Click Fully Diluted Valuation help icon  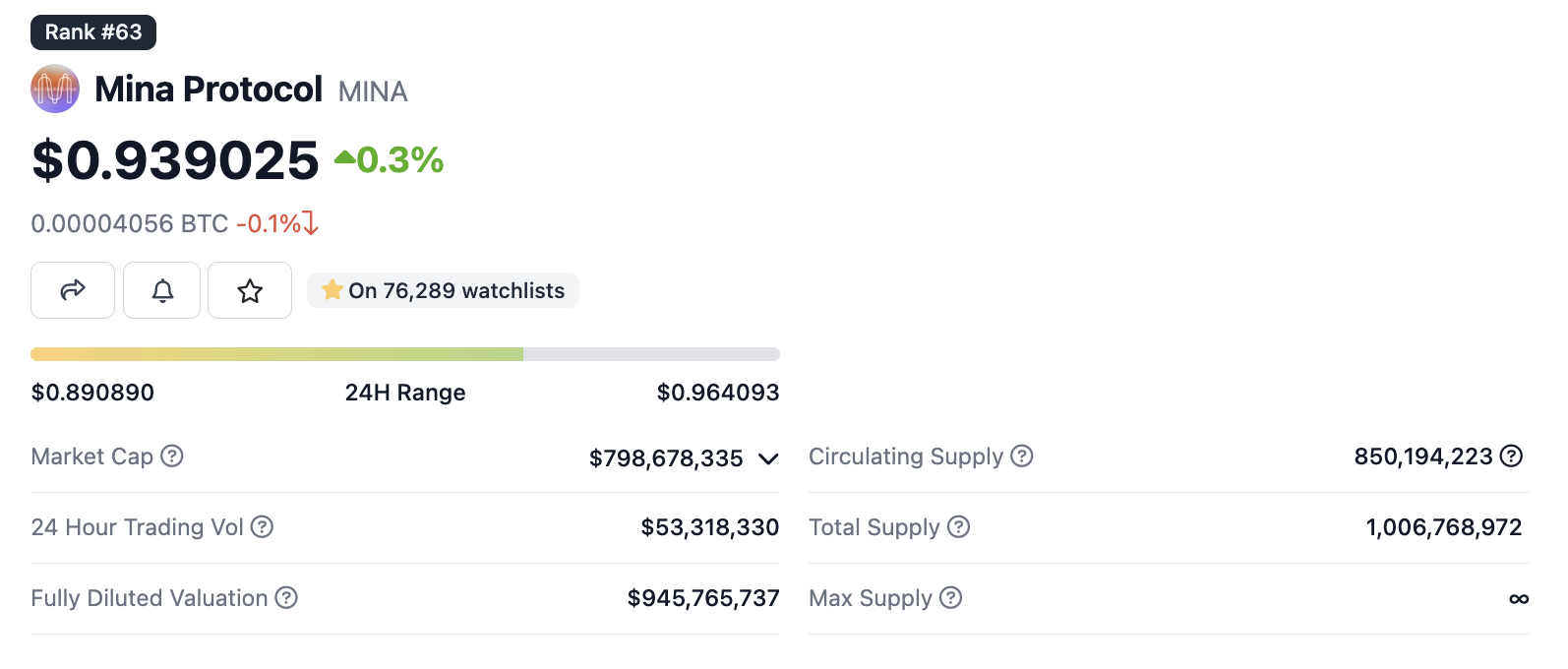coord(286,598)
